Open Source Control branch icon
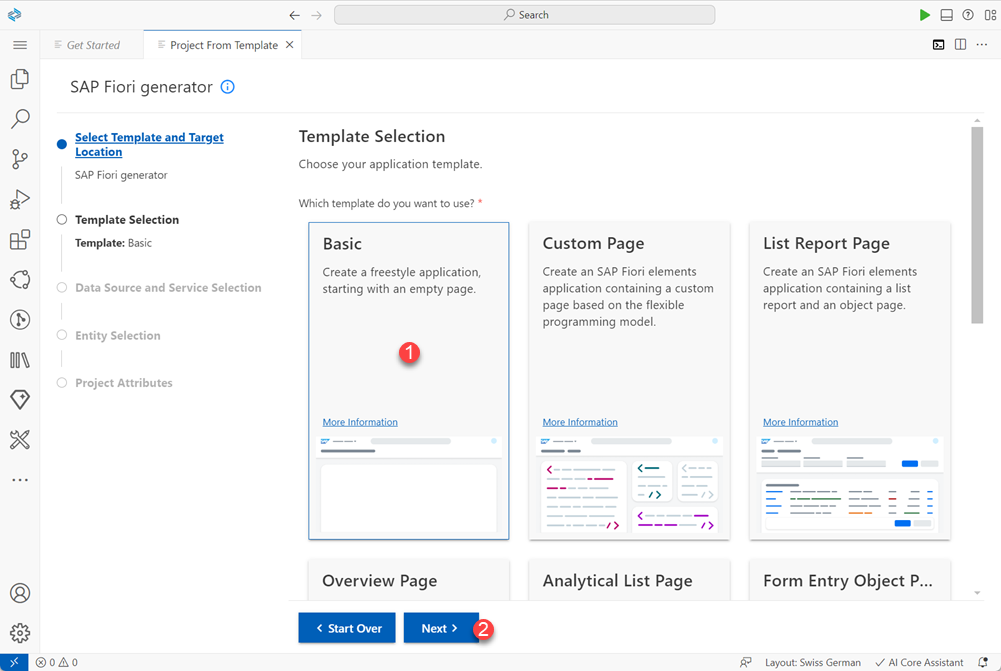 pyautogui.click(x=20, y=159)
